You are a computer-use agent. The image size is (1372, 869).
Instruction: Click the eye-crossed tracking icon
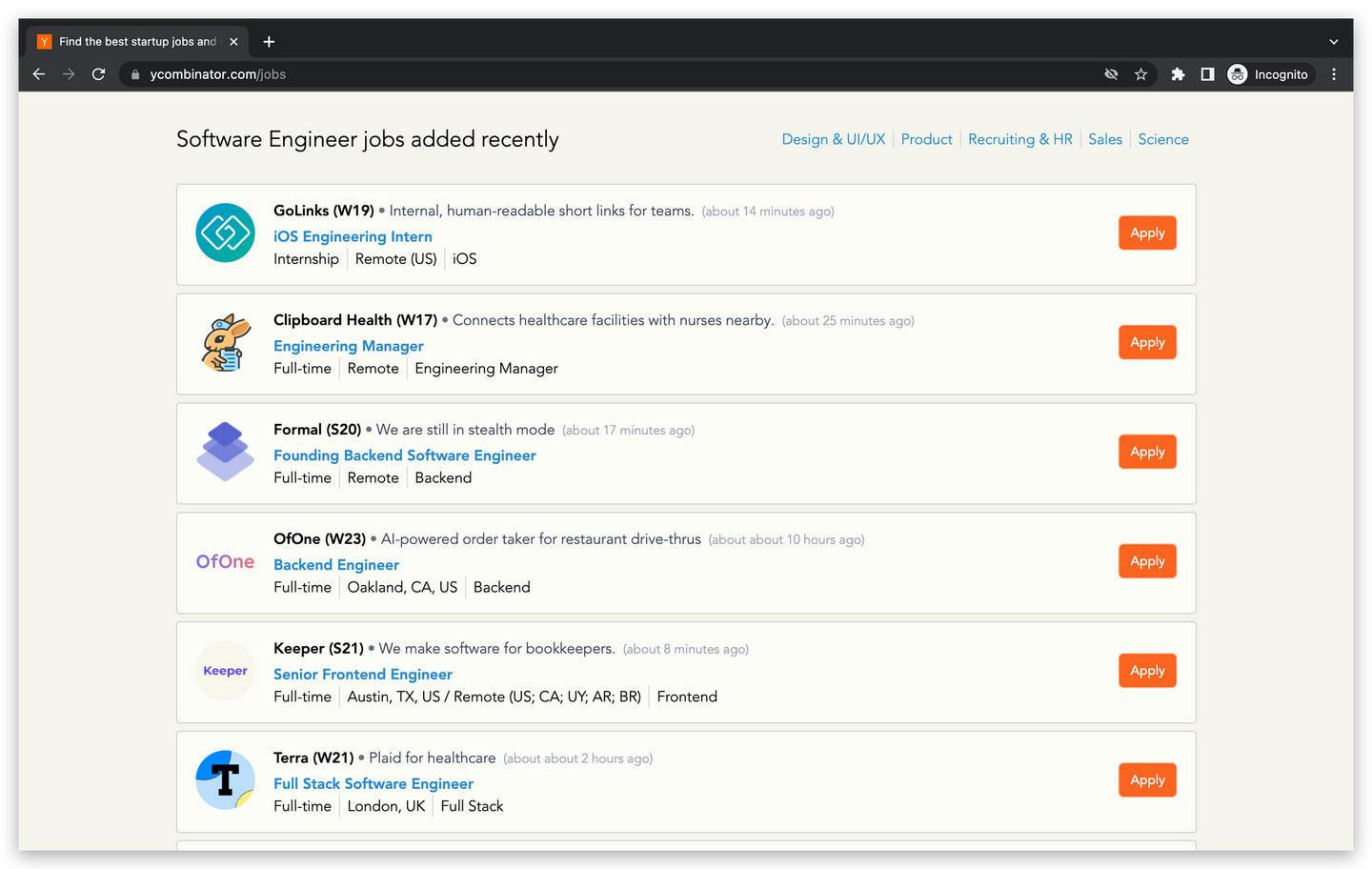[1111, 73]
